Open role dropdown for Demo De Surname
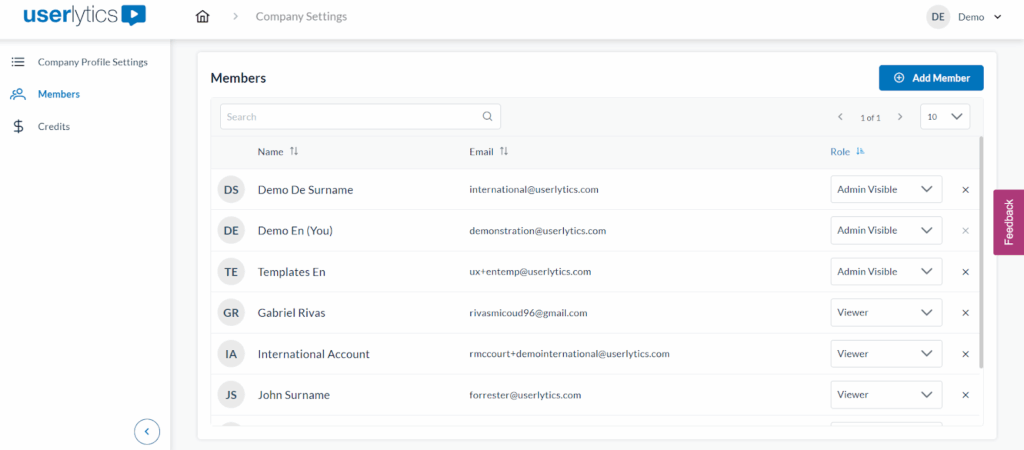This screenshot has width=1024, height=450. click(x=885, y=189)
